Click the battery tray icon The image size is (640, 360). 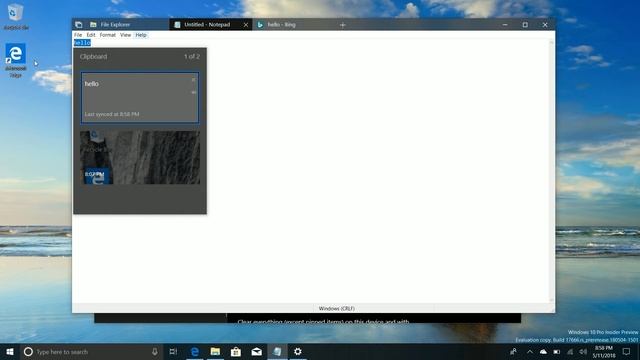click(x=557, y=351)
